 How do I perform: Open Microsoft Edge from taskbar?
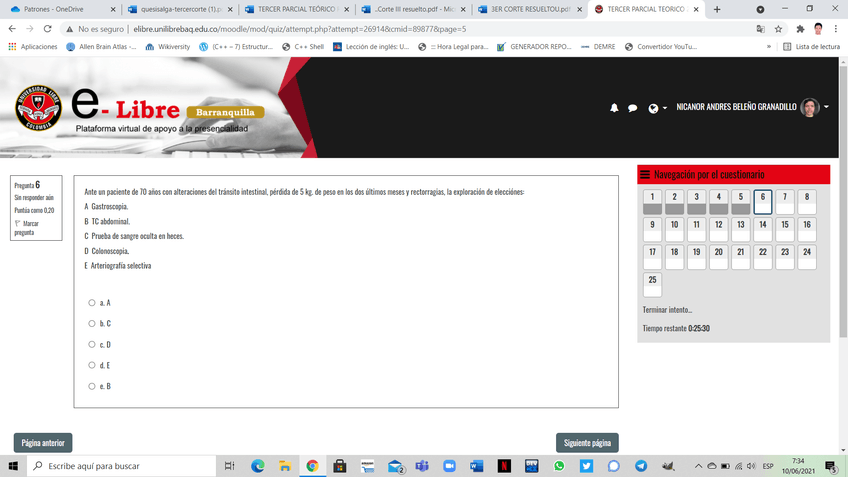[x=257, y=466]
